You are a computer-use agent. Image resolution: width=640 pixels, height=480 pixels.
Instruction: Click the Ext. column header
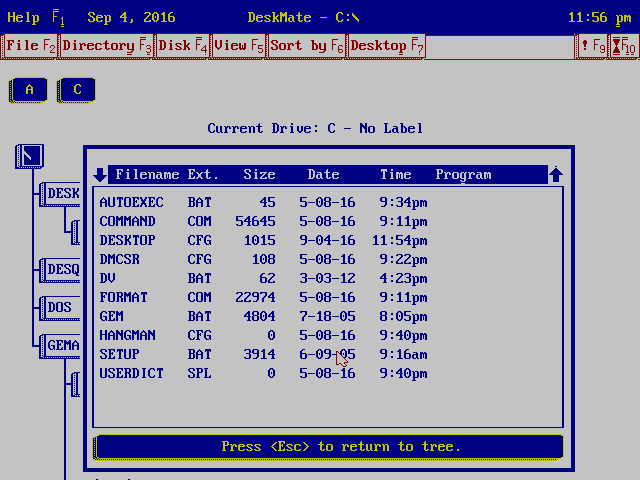(203, 175)
